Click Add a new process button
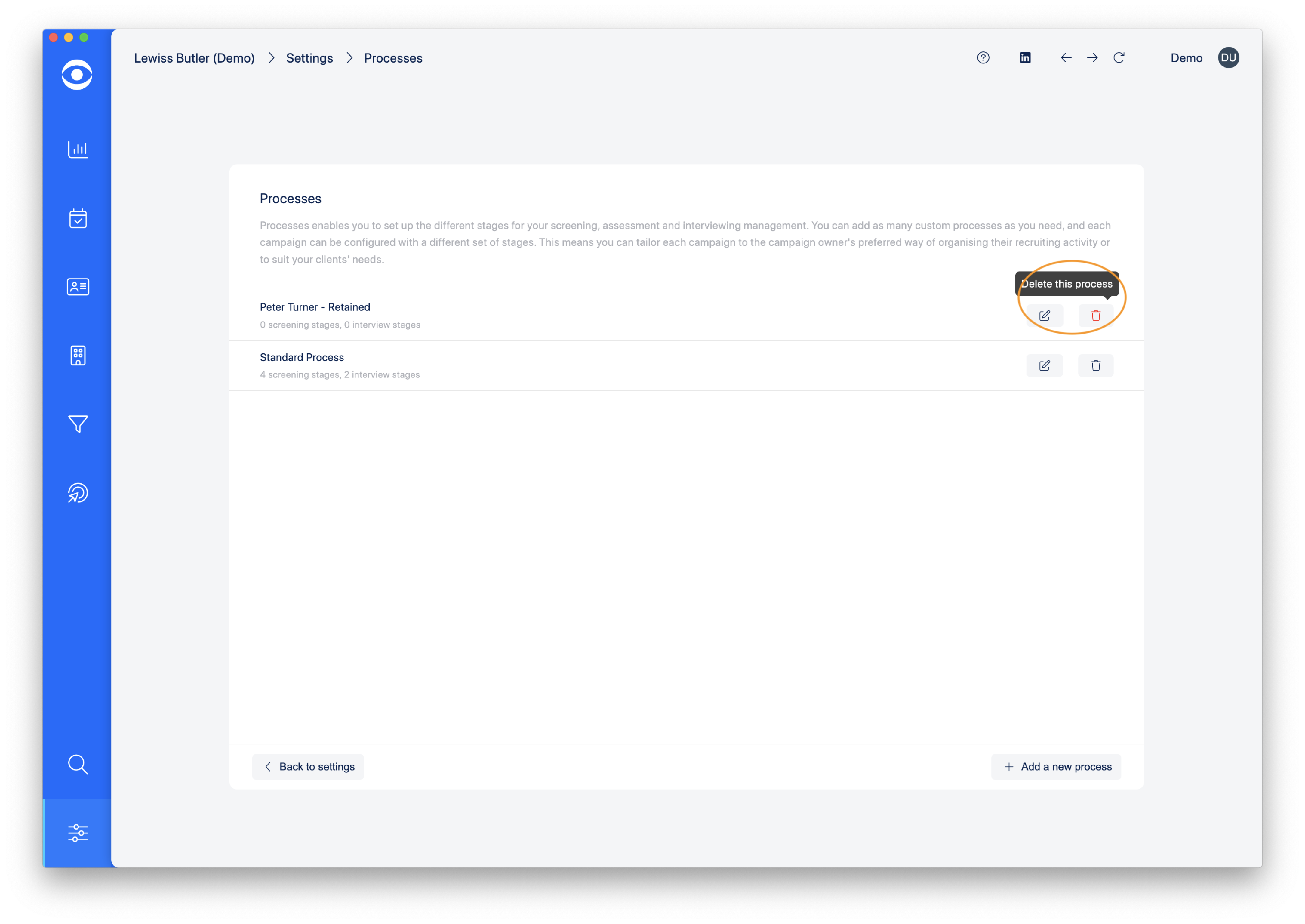1305x924 pixels. coord(1057,767)
